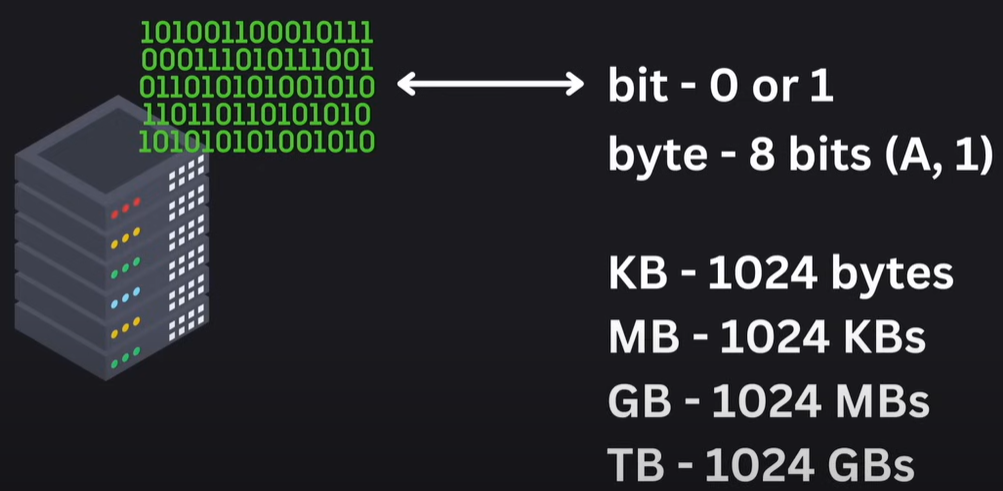
Task: Click the fourth binary row 110110110101010
Action: (x=257, y=114)
